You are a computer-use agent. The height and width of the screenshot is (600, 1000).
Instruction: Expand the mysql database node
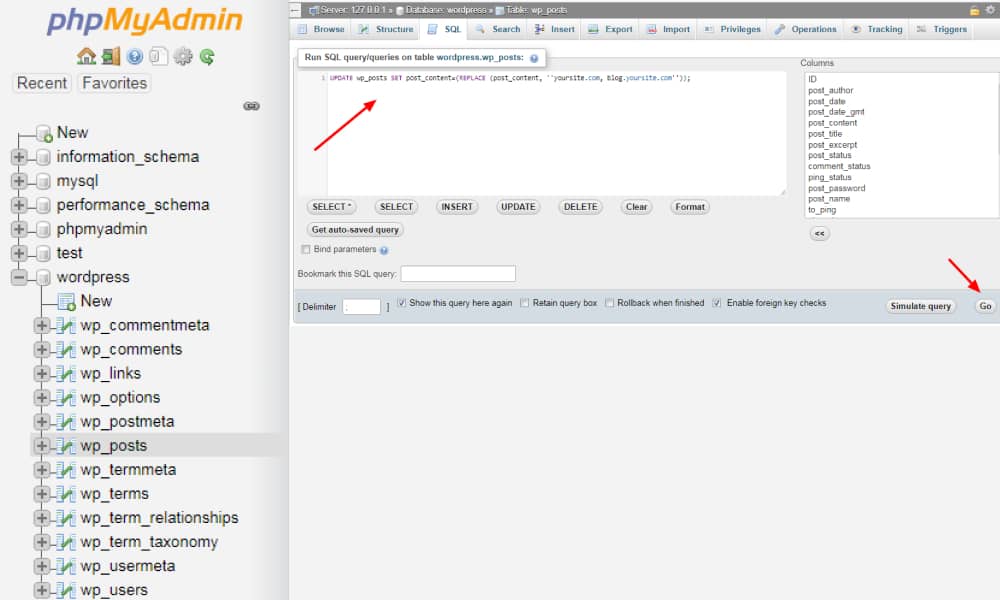pyautogui.click(x=19, y=181)
